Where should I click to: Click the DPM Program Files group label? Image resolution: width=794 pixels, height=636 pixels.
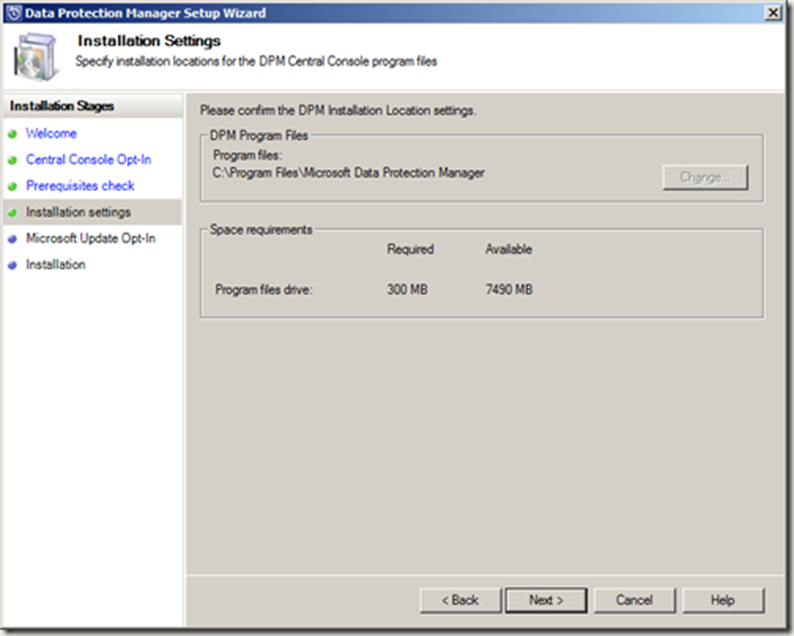click(259, 135)
